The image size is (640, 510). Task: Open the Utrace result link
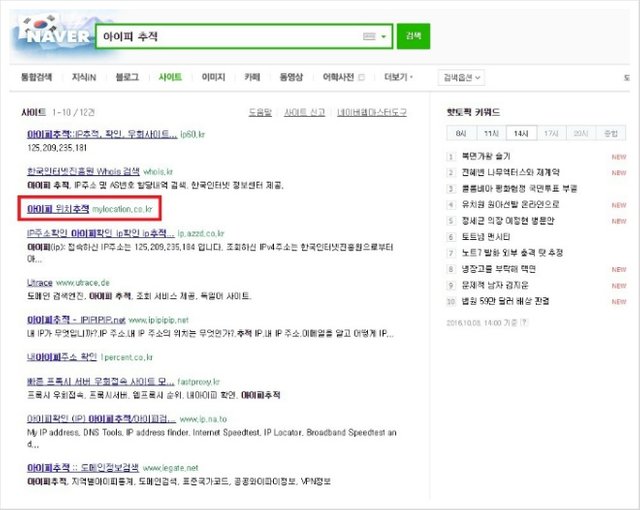pyautogui.click(x=40, y=282)
